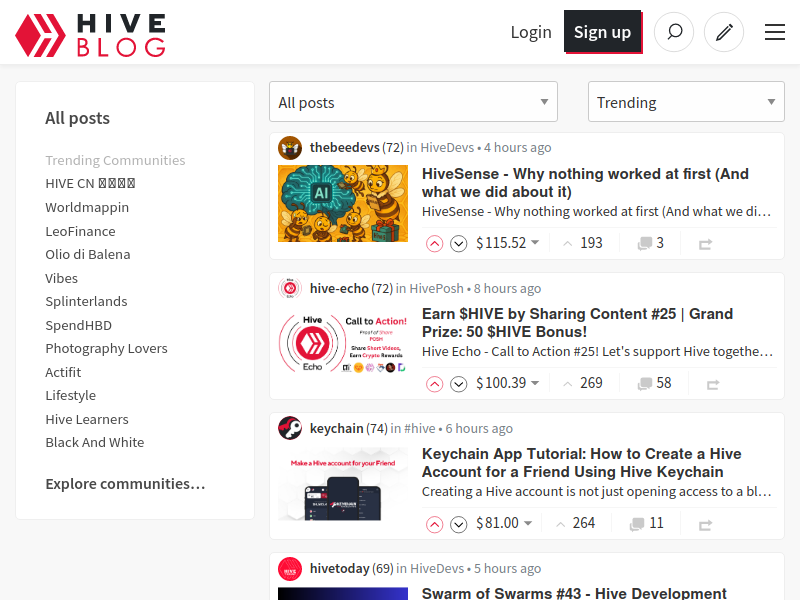The width and height of the screenshot is (800, 600).
Task: Open the SpendHBD community
Action: click(x=79, y=325)
